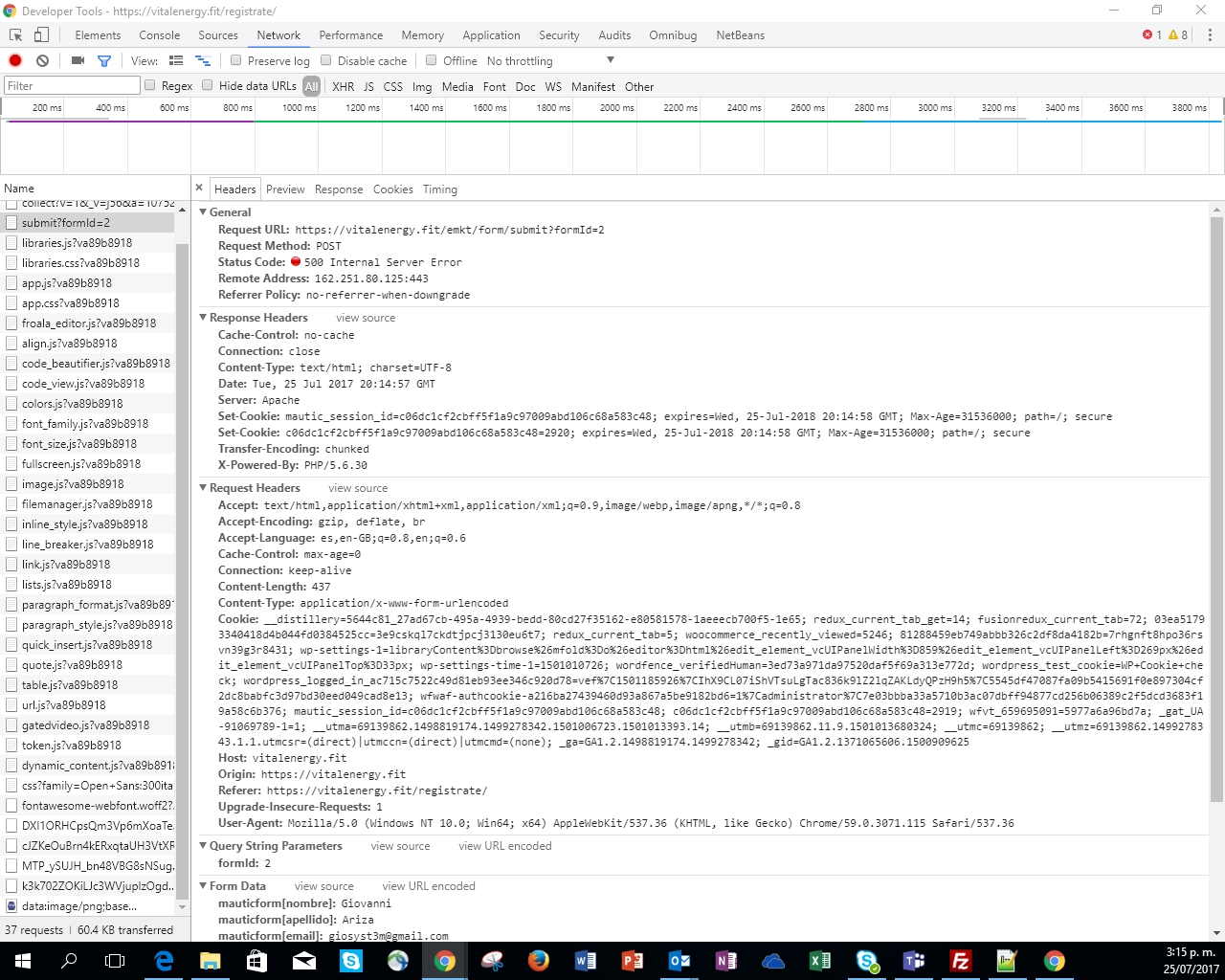Enable the Preserve log checkbox
1225x980 pixels.
pyautogui.click(x=236, y=60)
